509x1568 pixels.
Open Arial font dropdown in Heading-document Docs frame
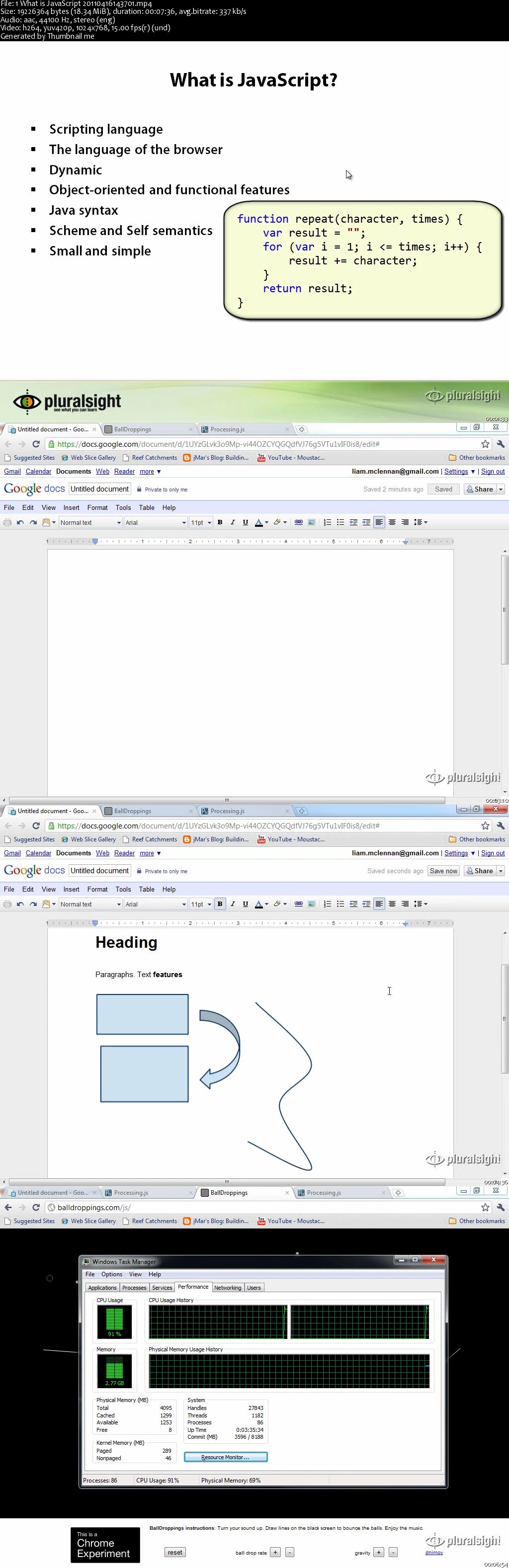pyautogui.click(x=155, y=904)
